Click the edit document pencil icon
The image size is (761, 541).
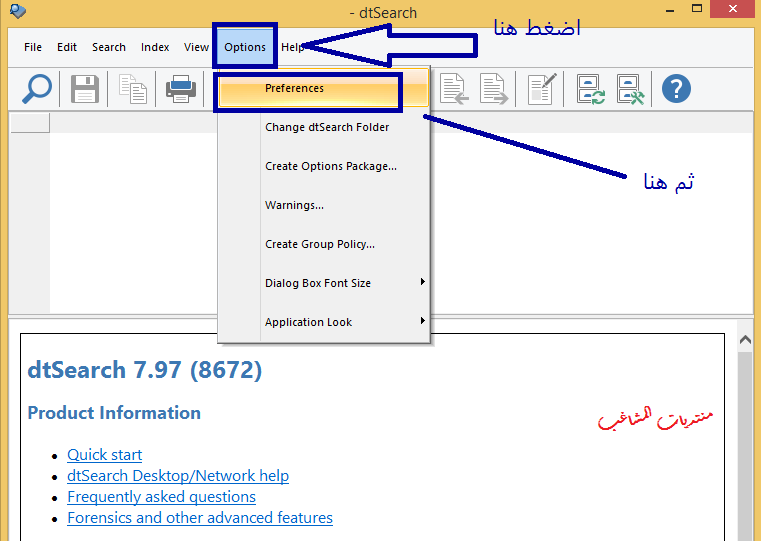pyautogui.click(x=541, y=89)
